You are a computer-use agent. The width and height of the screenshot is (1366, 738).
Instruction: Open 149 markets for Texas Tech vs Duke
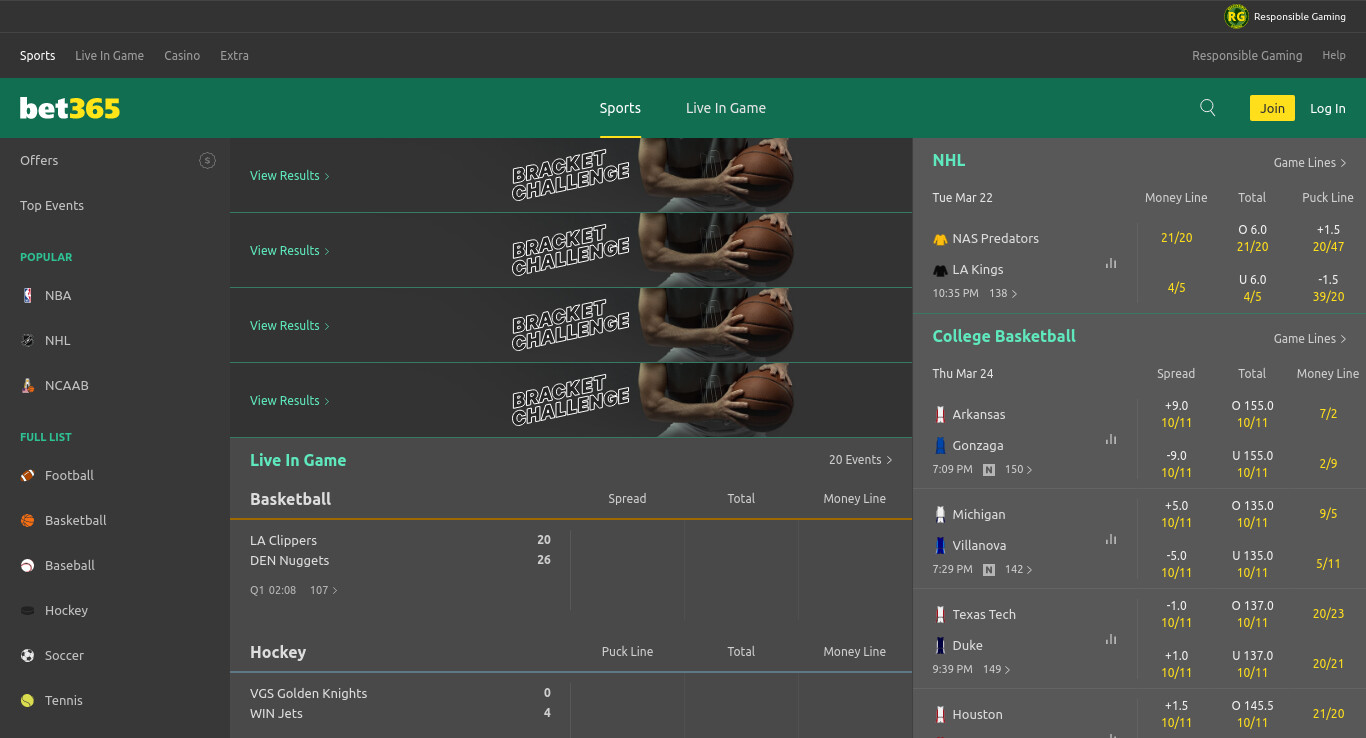tap(997, 669)
